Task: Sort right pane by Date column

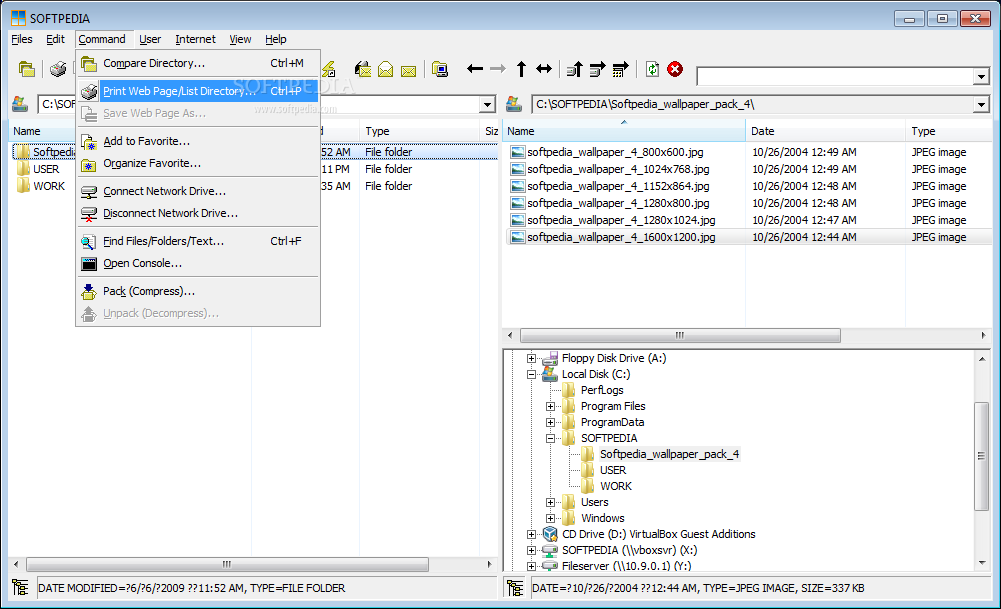Action: tap(825, 131)
